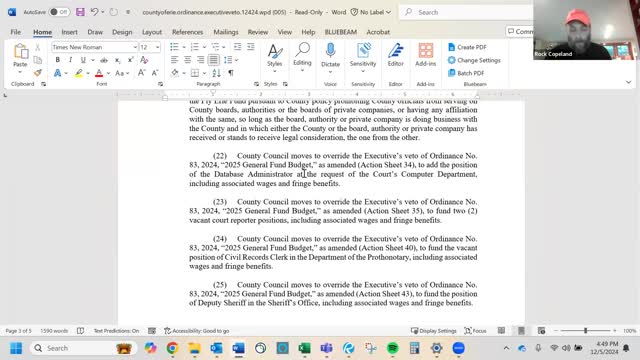Click Create PDF button
This screenshot has height=360, width=640.
point(467,47)
